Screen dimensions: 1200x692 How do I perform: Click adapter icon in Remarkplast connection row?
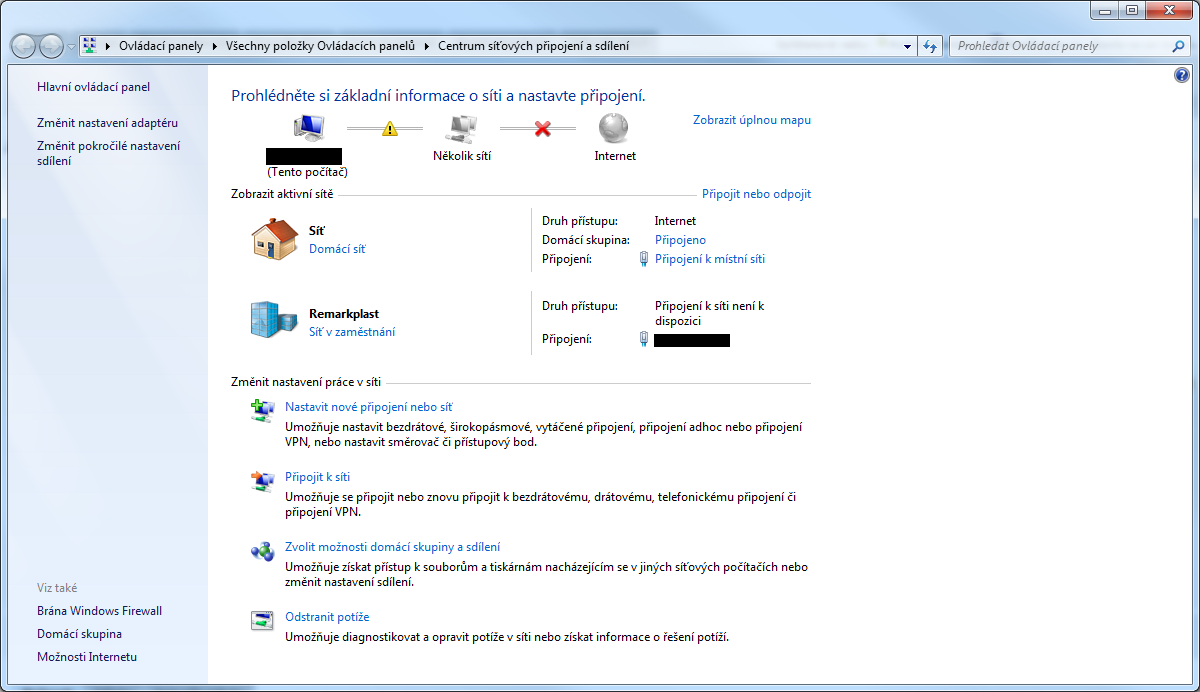click(644, 340)
